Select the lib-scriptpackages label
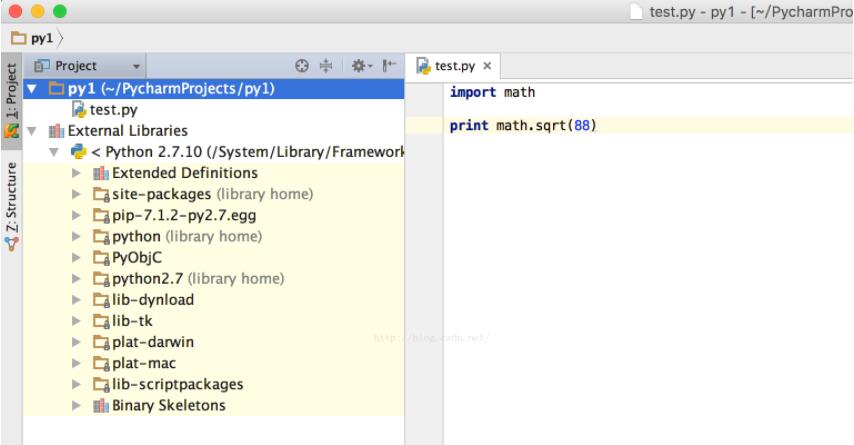Image resolution: width=854 pixels, height=445 pixels. [x=178, y=385]
